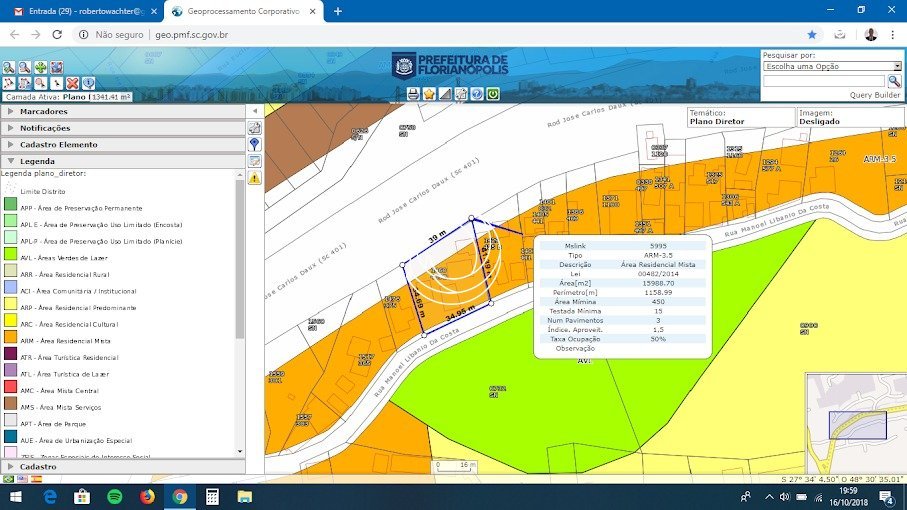Screen dimensions: 907x510
Task: Click the 'Área Residencial Mista' value in popup
Action: tap(658, 264)
